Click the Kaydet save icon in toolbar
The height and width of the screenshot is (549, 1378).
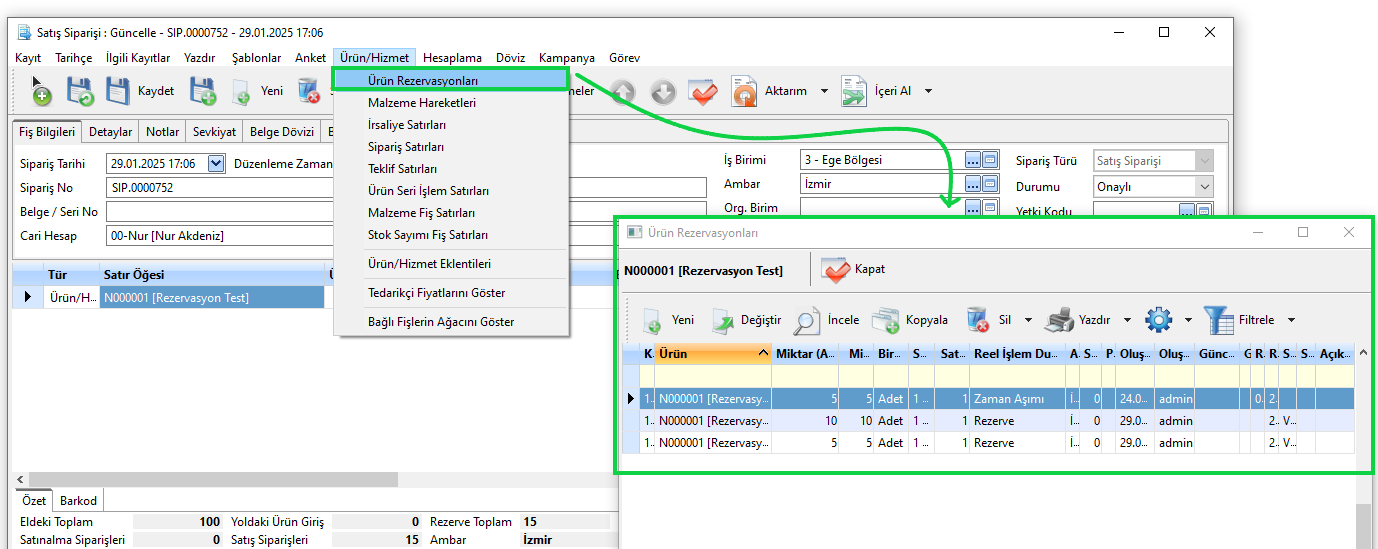[x=119, y=91]
